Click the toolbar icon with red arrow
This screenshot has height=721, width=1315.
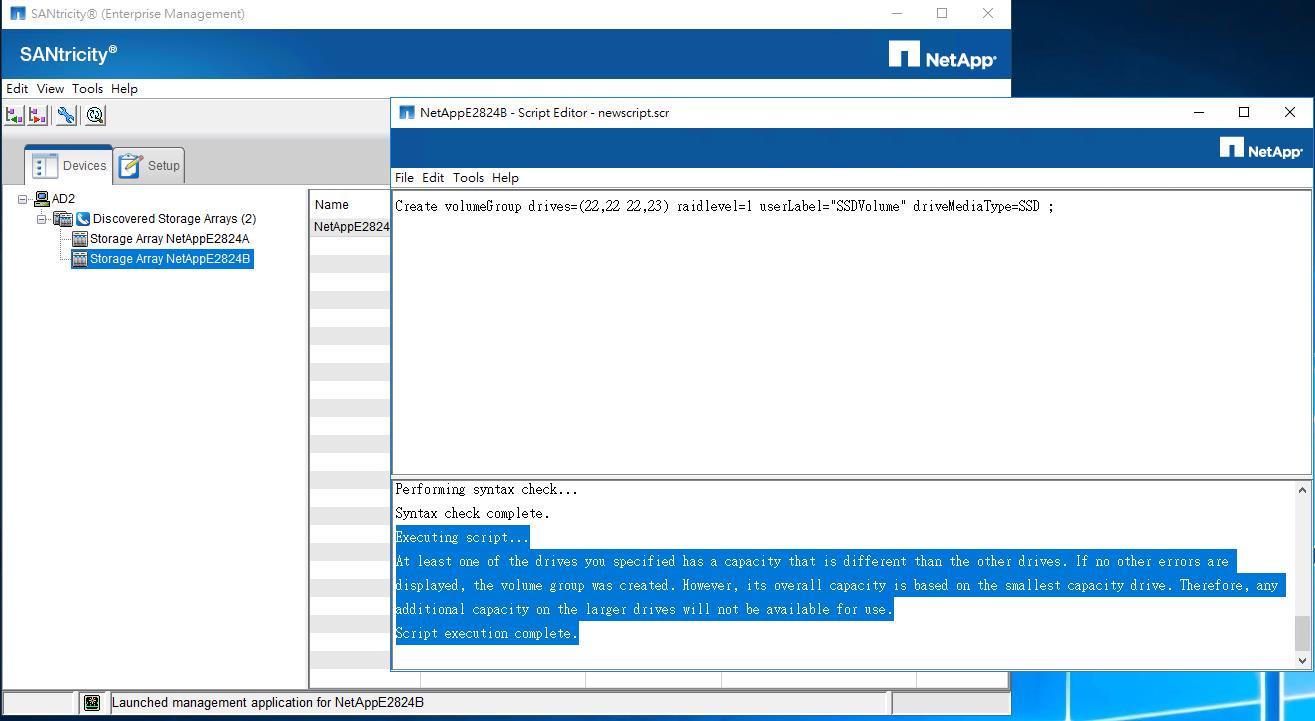38,116
